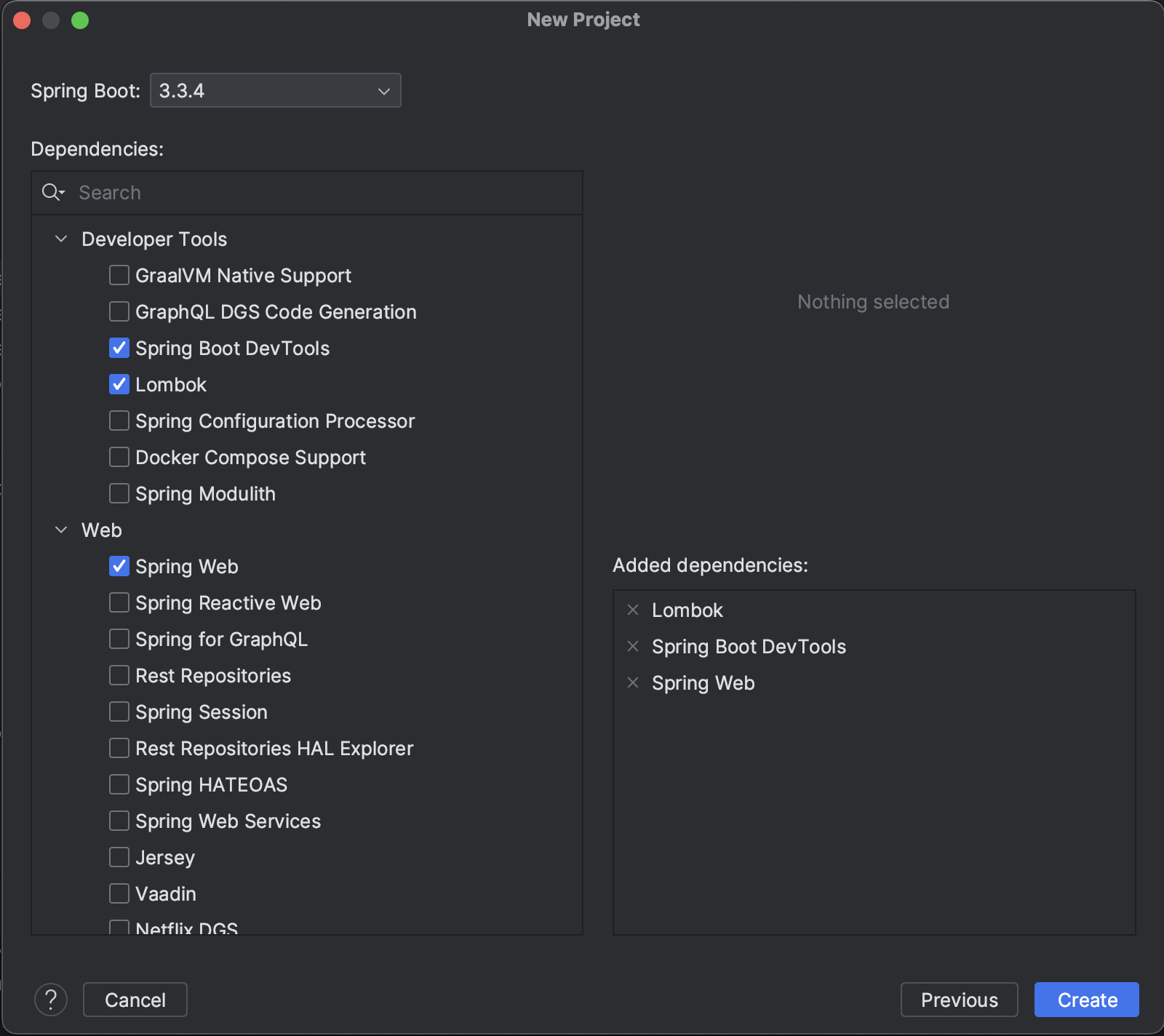
Task: Check the Jersey dependency
Action: (x=119, y=857)
